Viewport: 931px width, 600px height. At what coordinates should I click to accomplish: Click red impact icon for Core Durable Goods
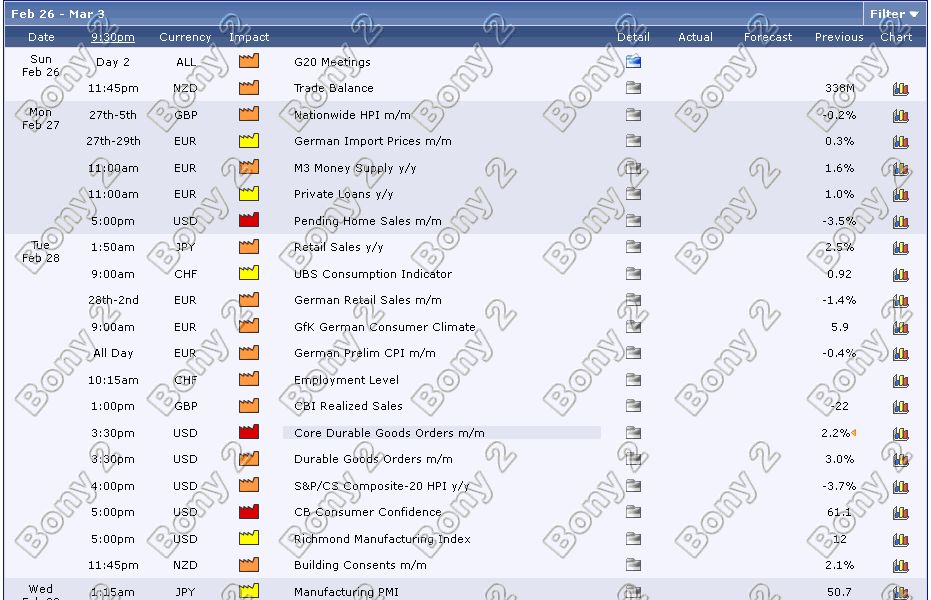coord(249,433)
